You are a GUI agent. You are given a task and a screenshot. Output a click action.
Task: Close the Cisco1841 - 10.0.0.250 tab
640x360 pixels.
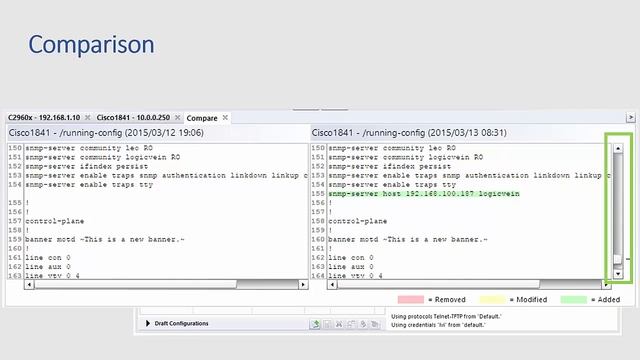[178, 118]
